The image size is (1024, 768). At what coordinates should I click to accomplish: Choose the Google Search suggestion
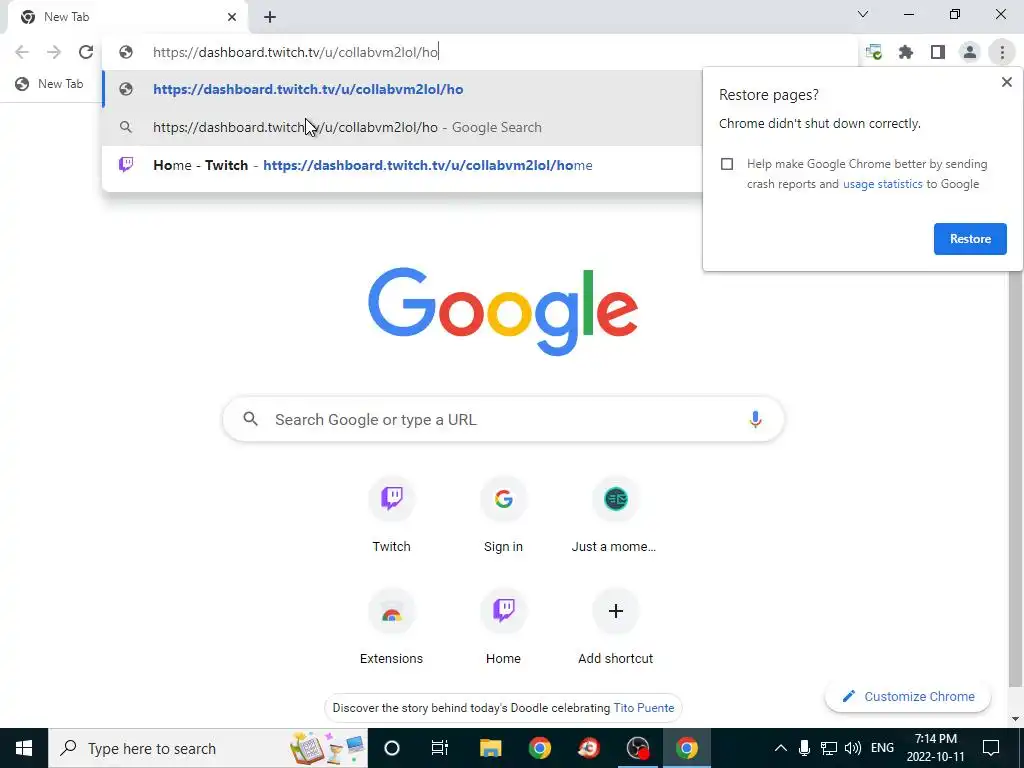(402, 127)
